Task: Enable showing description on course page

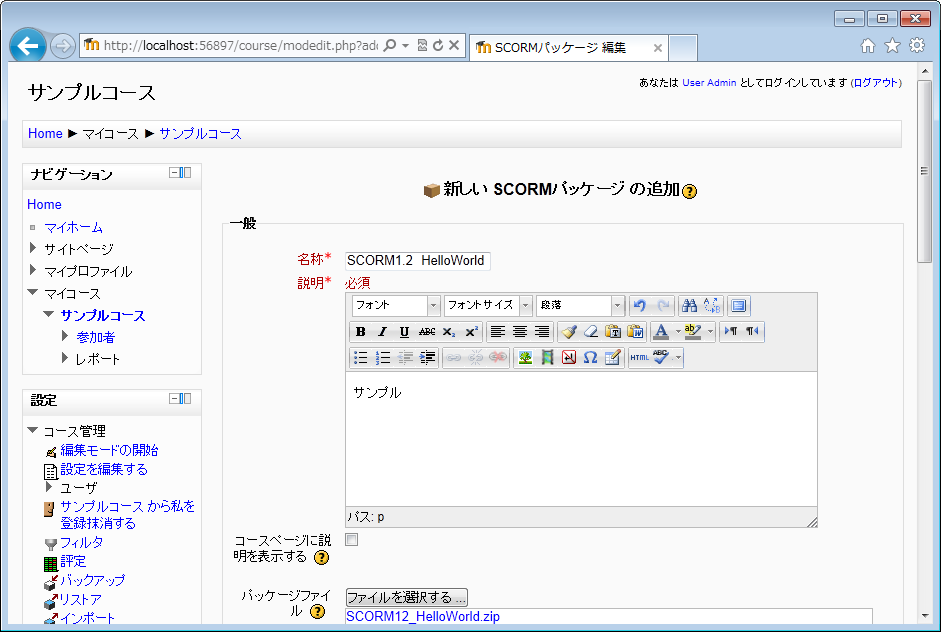Action: (x=352, y=540)
